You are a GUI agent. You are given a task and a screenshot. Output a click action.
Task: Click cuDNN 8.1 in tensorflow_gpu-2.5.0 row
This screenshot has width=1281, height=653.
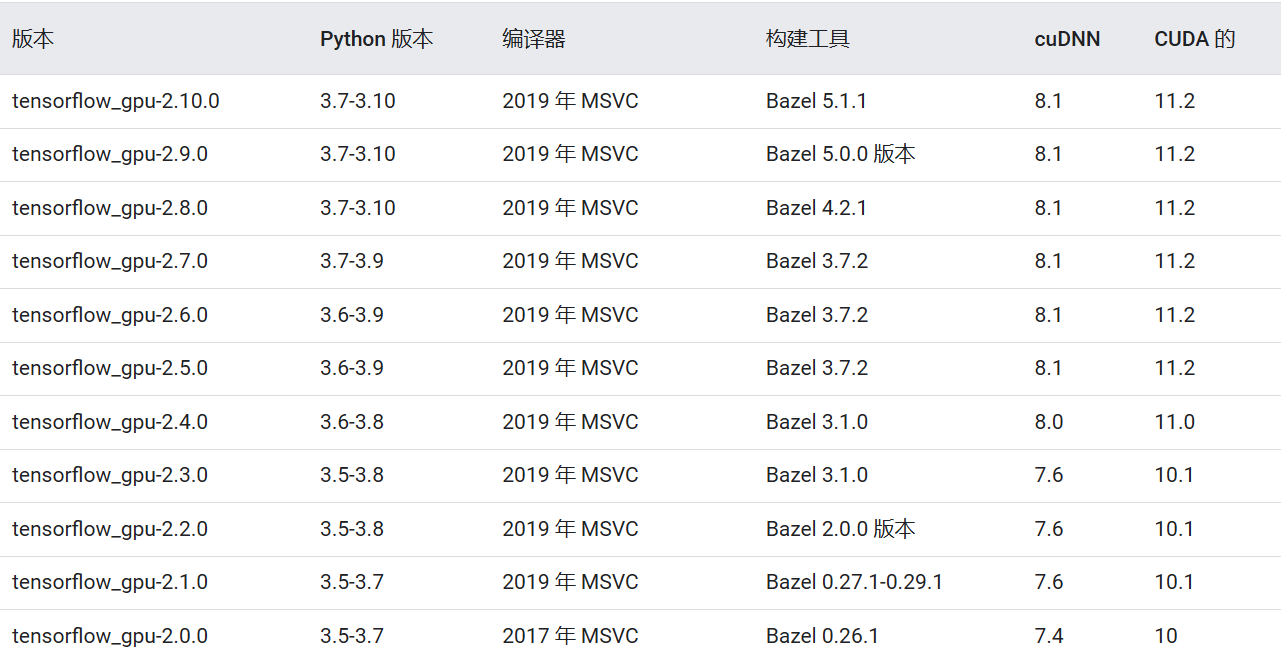(x=1048, y=368)
